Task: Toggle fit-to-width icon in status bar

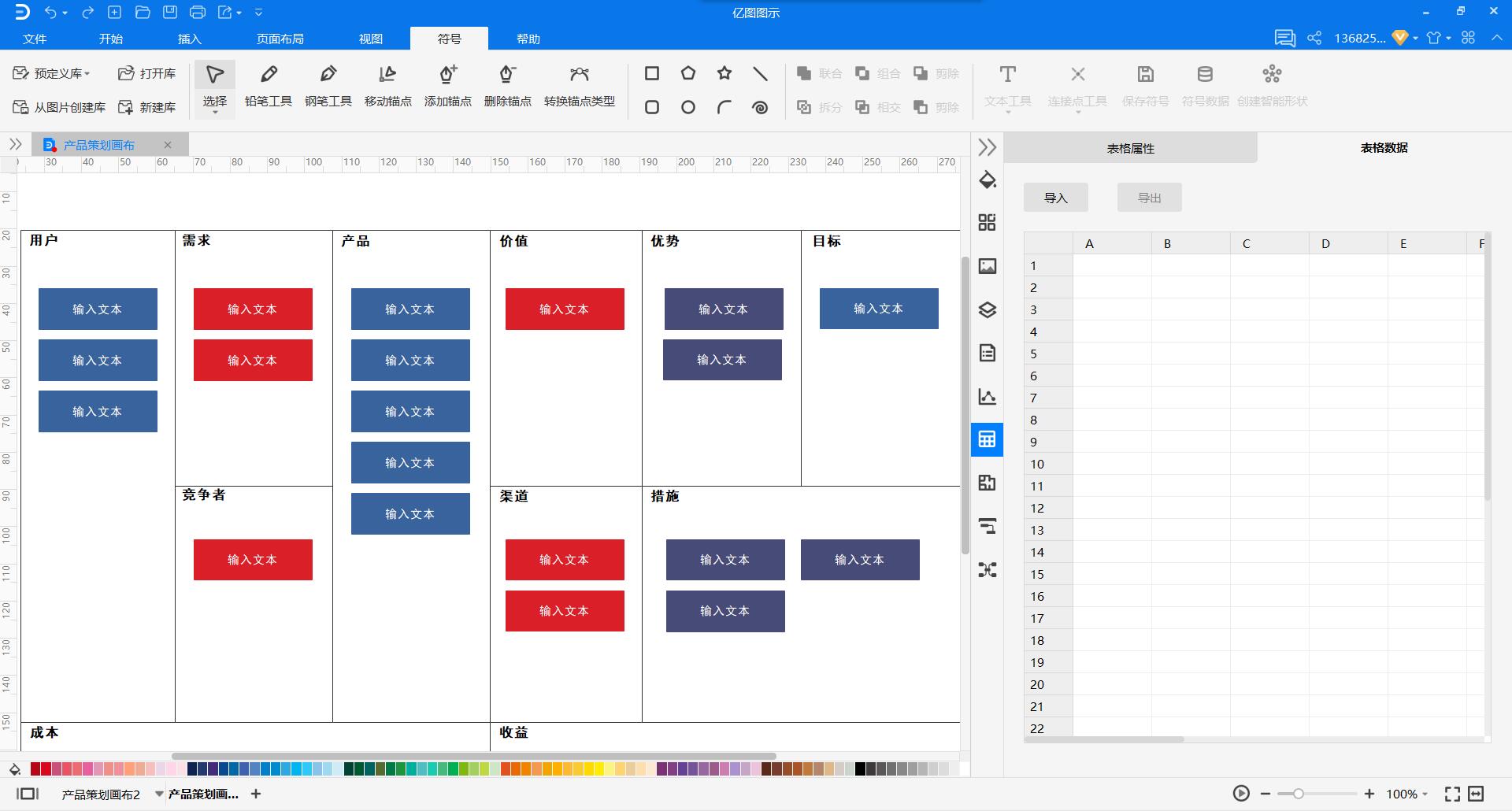Action: click(x=1476, y=794)
